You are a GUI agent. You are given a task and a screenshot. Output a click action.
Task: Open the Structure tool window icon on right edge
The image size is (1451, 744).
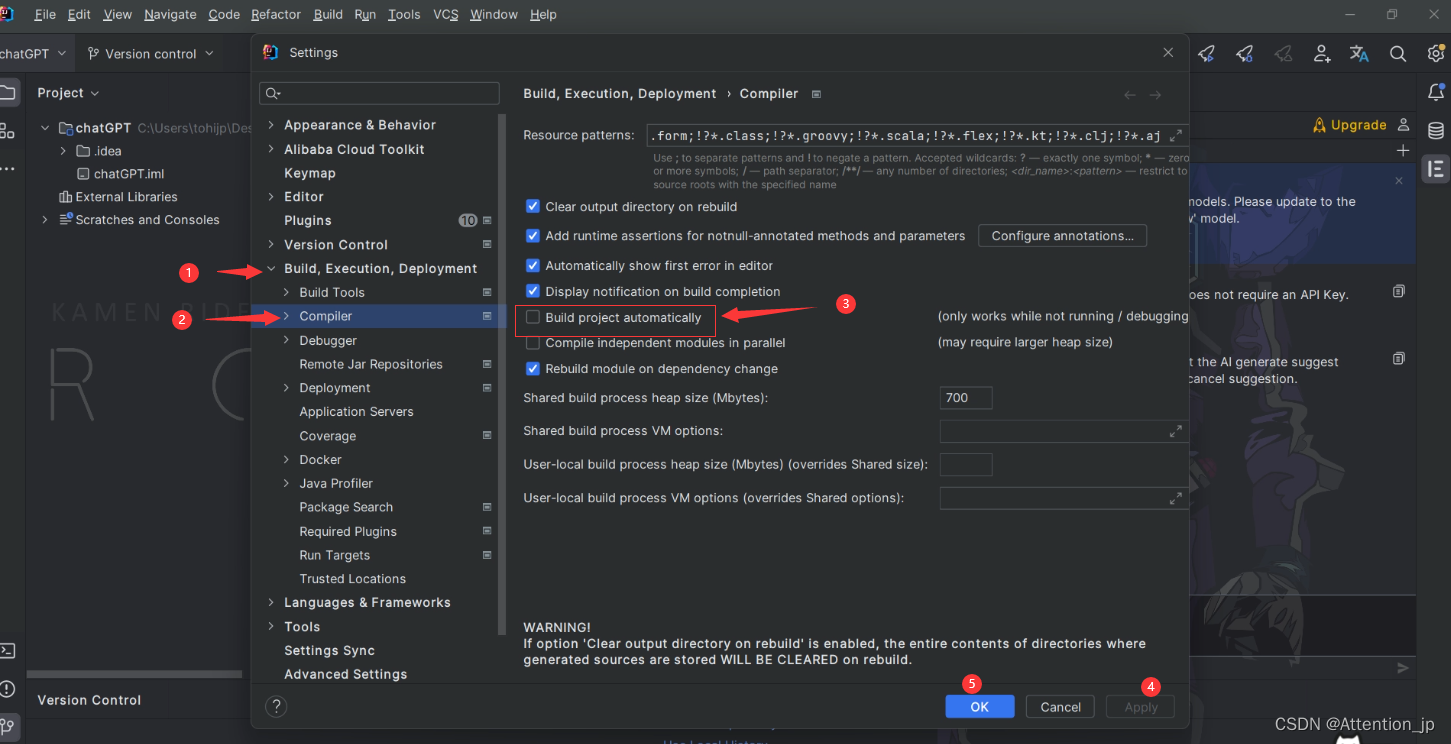(1437, 169)
